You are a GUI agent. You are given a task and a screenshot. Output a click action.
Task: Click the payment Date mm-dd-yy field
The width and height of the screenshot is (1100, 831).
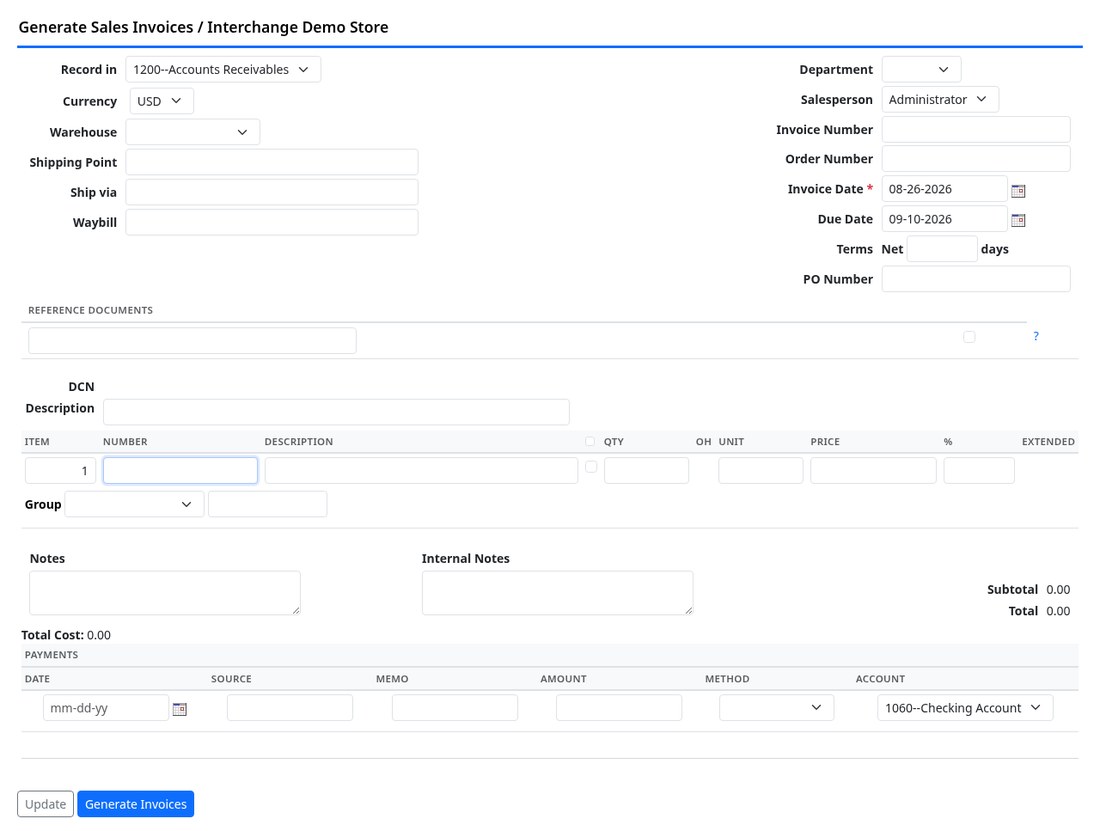[x=106, y=708]
